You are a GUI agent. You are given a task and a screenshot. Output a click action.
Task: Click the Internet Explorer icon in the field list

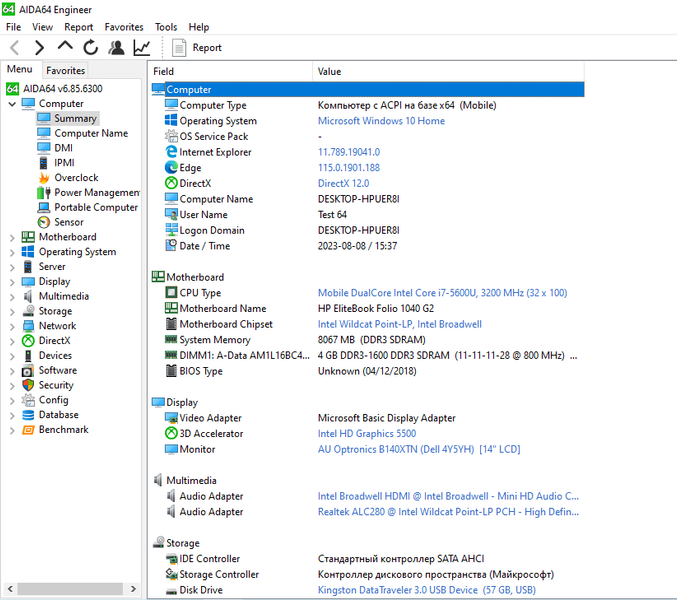(171, 152)
